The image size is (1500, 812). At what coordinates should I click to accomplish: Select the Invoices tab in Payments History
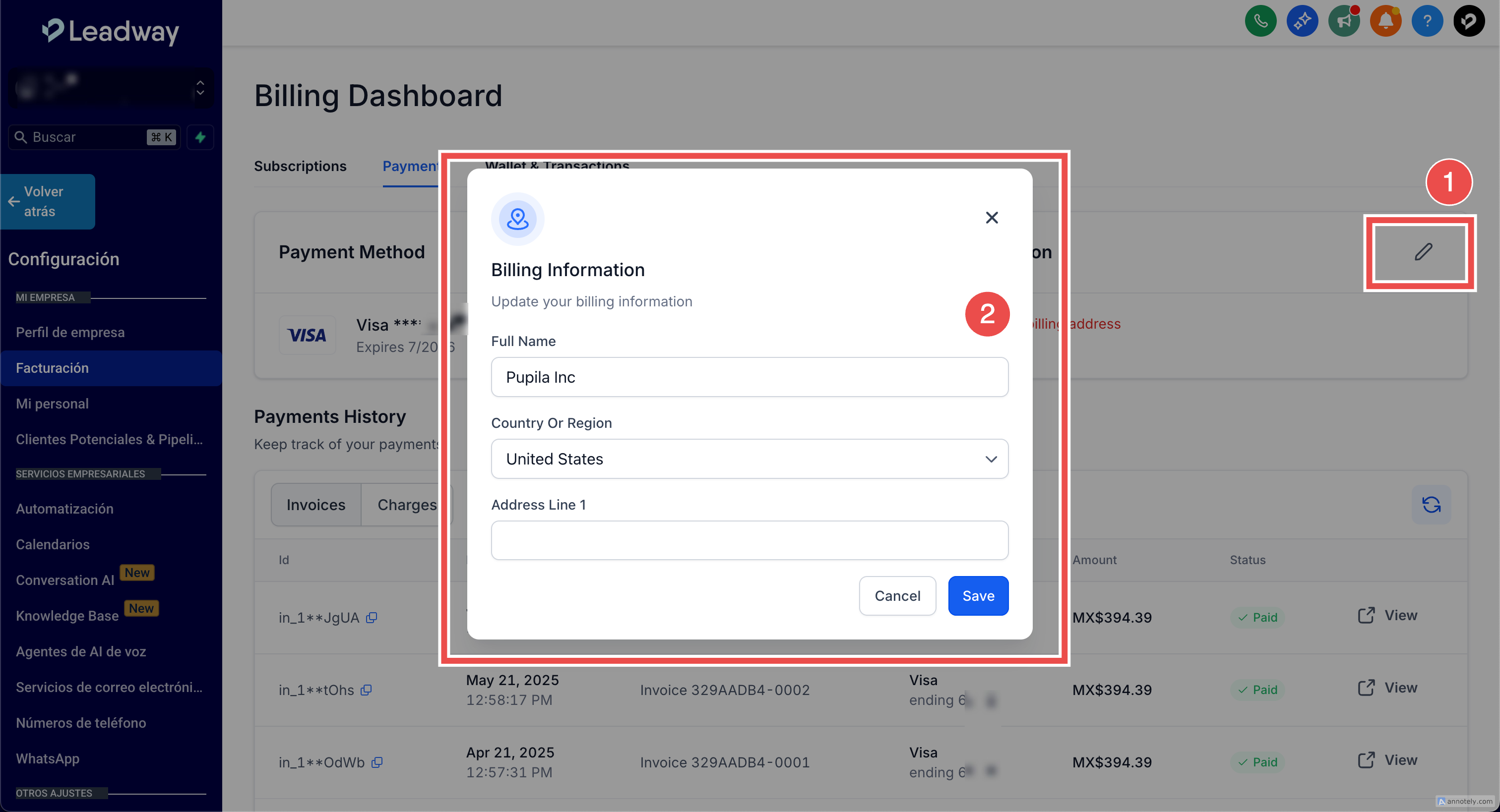[315, 505]
